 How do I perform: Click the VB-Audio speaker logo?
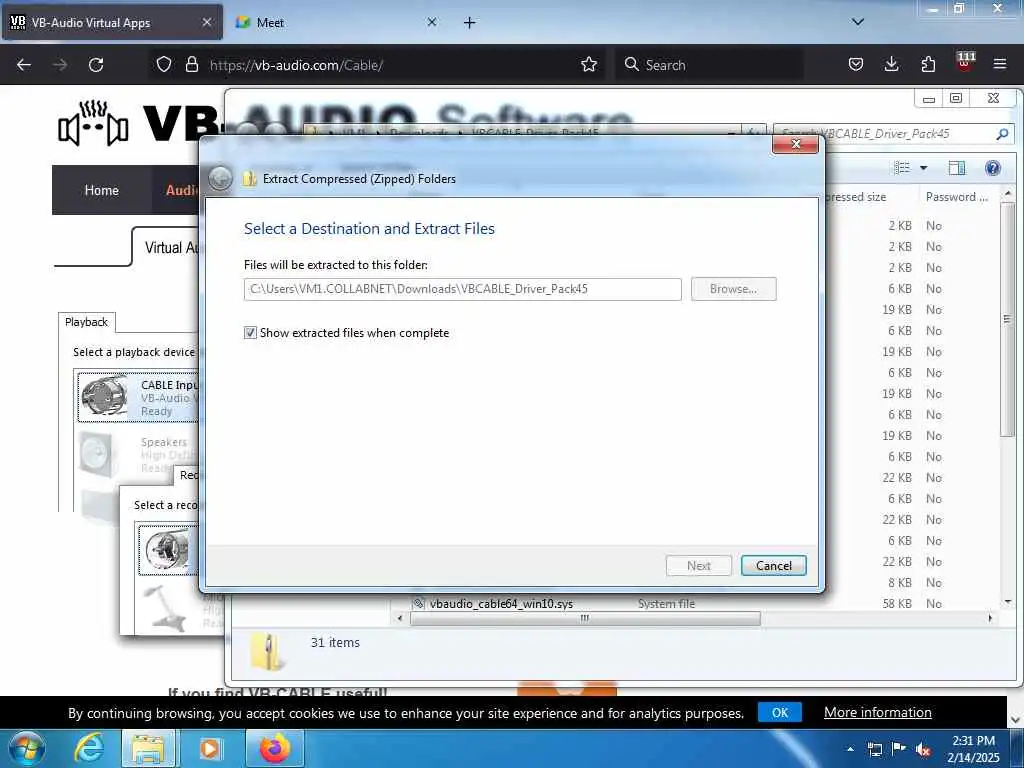[x=93, y=122]
